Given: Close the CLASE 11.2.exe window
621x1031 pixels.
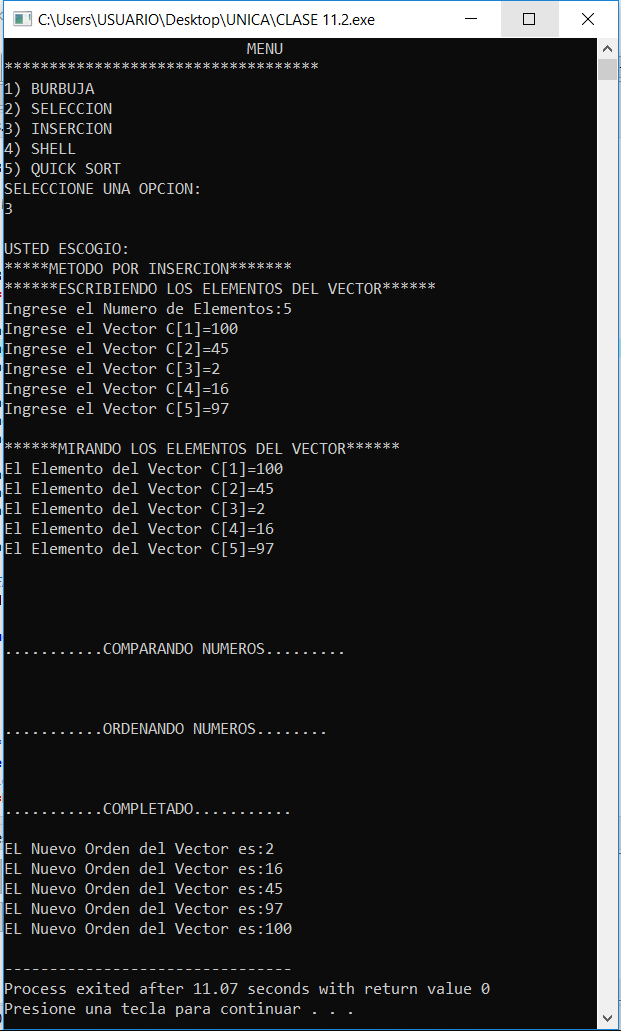Looking at the screenshot, I should point(587,20).
